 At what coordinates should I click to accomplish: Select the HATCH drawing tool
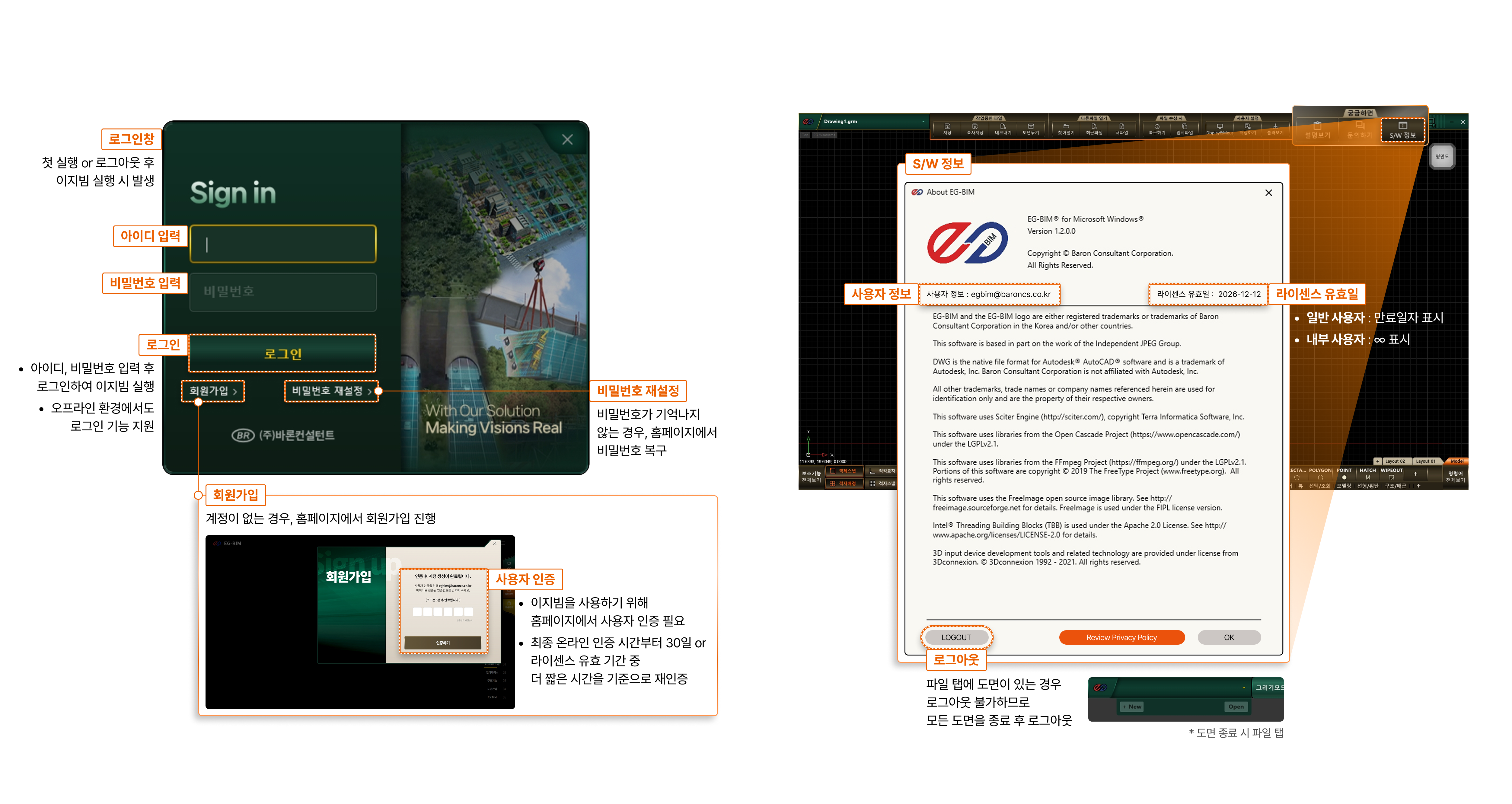click(1368, 474)
